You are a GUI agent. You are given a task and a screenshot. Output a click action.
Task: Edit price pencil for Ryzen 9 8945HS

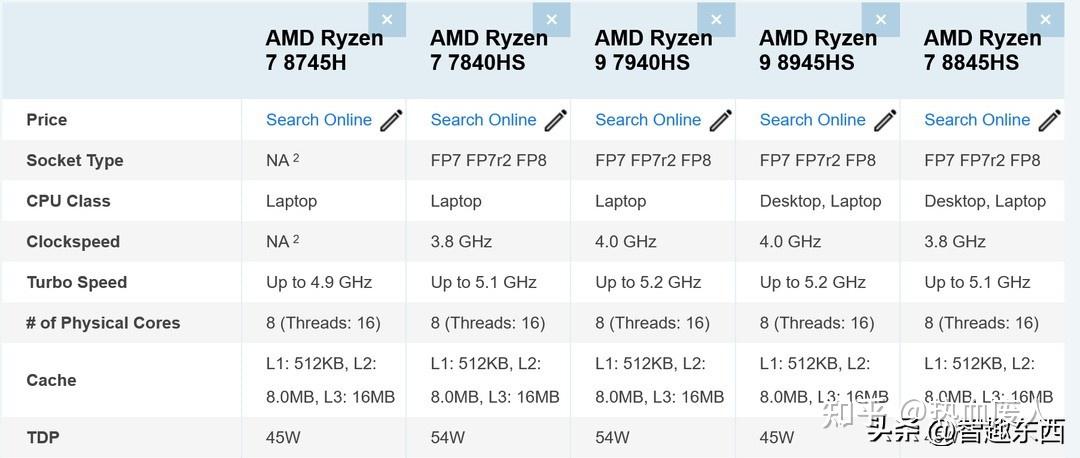coord(885,120)
